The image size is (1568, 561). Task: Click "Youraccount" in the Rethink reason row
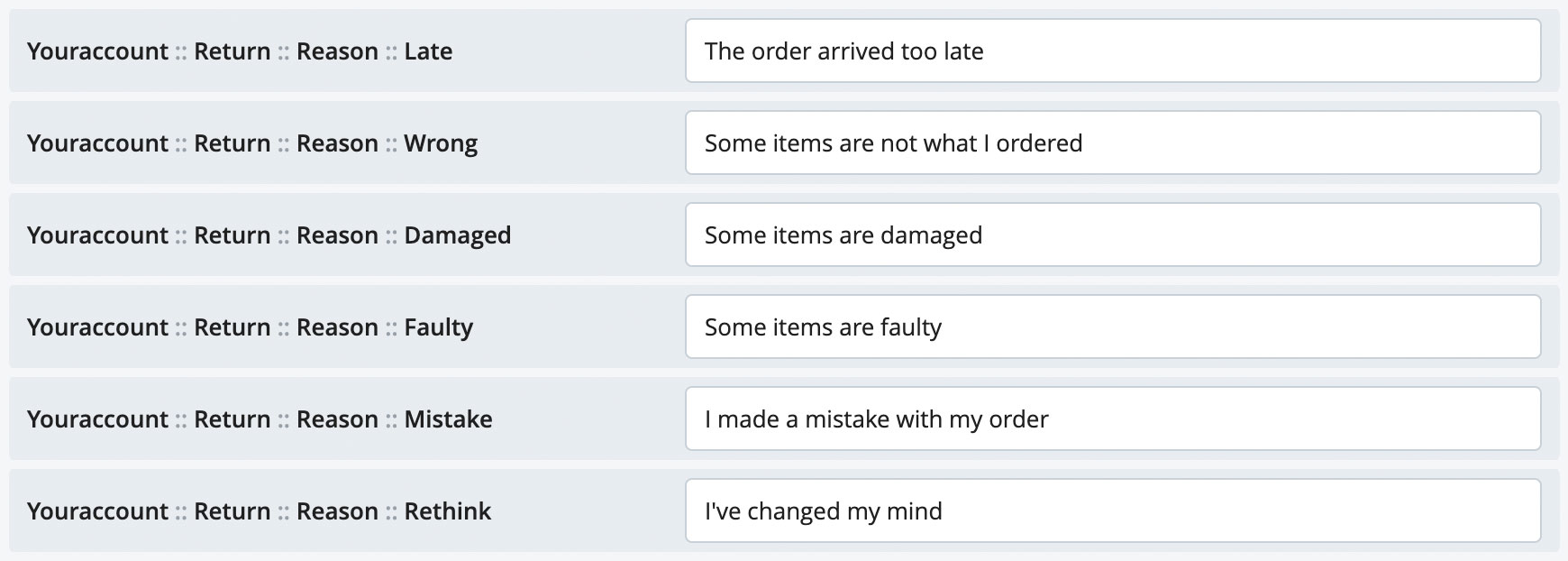[x=97, y=511]
